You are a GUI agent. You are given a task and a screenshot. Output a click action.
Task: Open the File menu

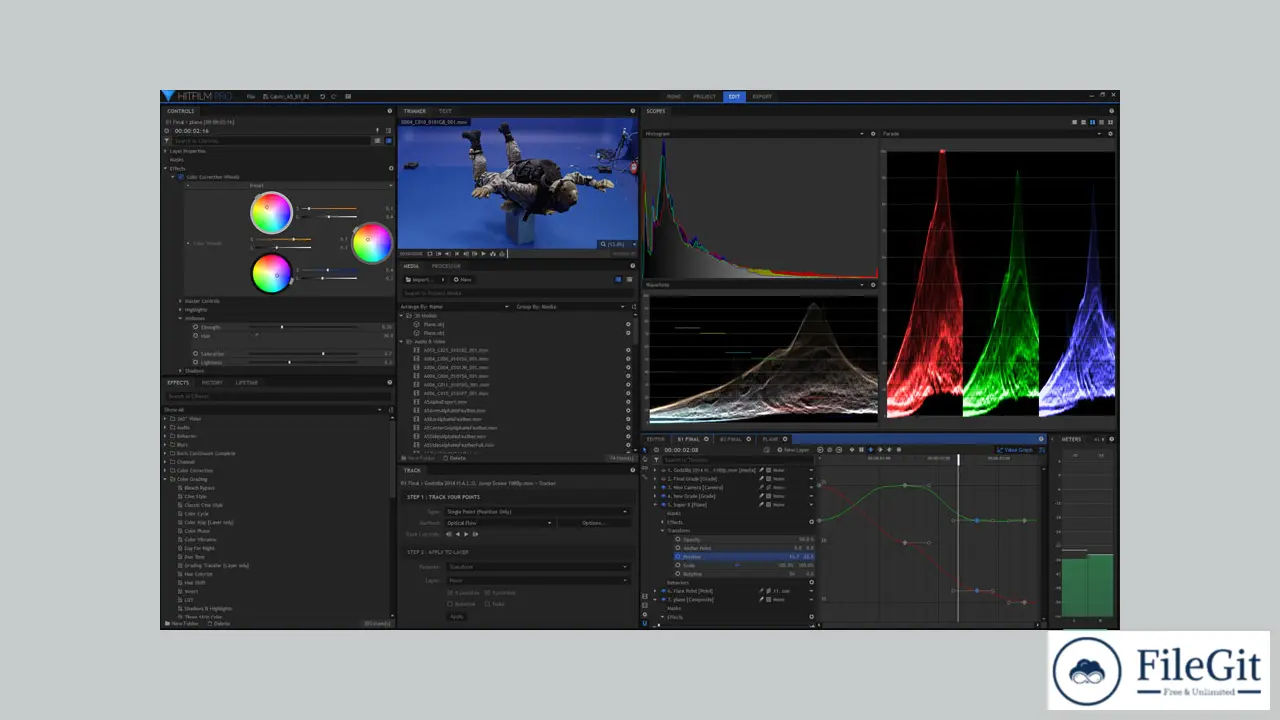click(251, 96)
